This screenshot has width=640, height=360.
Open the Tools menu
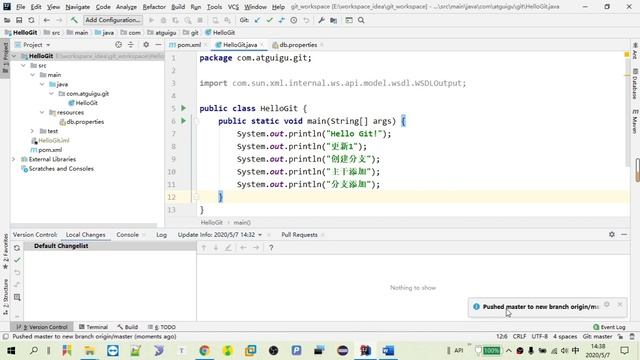214,7
